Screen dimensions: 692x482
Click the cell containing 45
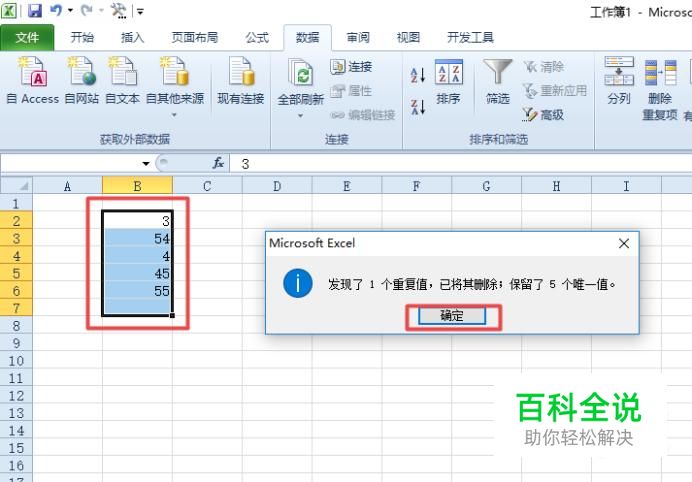coord(137,273)
